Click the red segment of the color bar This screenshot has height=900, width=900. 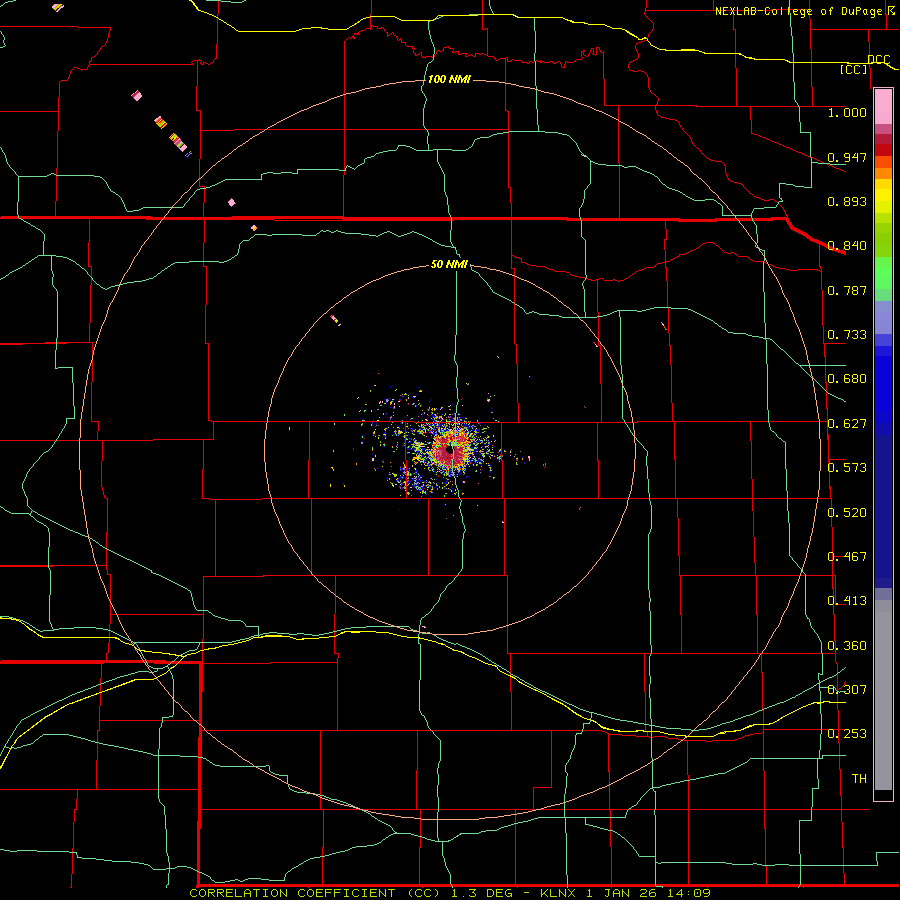pyautogui.click(x=883, y=149)
